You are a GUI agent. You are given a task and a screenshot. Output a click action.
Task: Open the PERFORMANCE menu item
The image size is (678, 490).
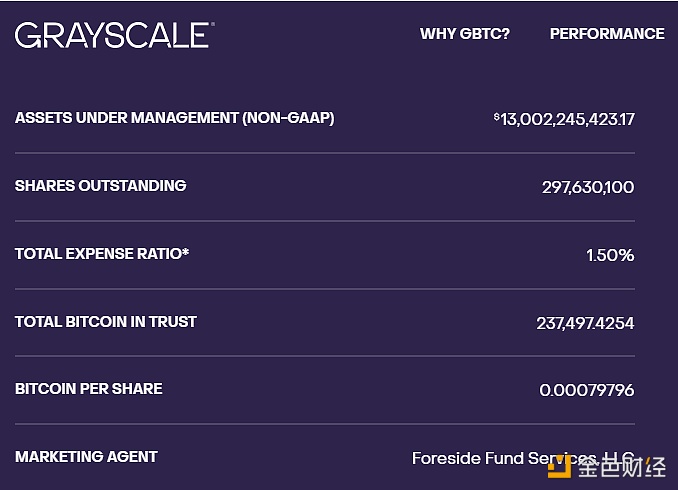click(x=607, y=34)
